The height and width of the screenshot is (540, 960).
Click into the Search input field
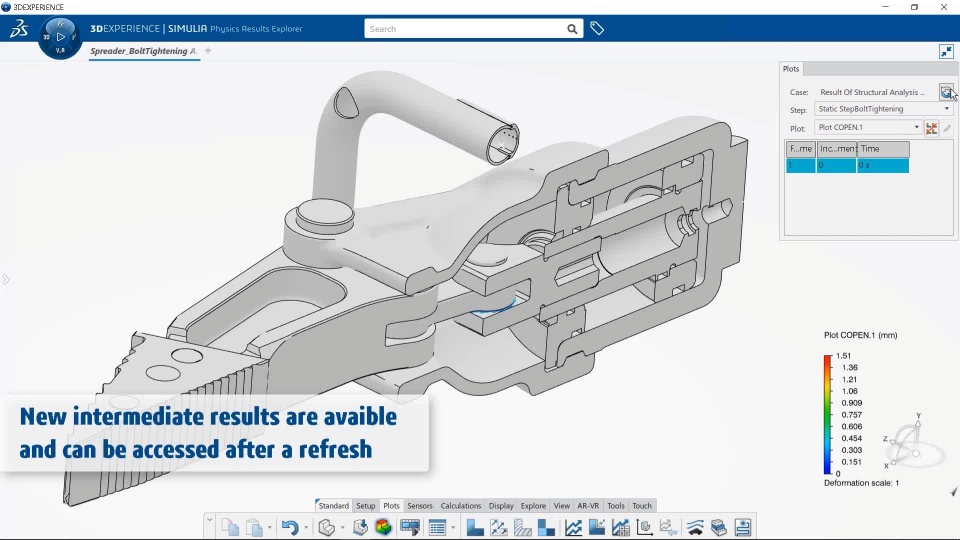click(x=467, y=29)
